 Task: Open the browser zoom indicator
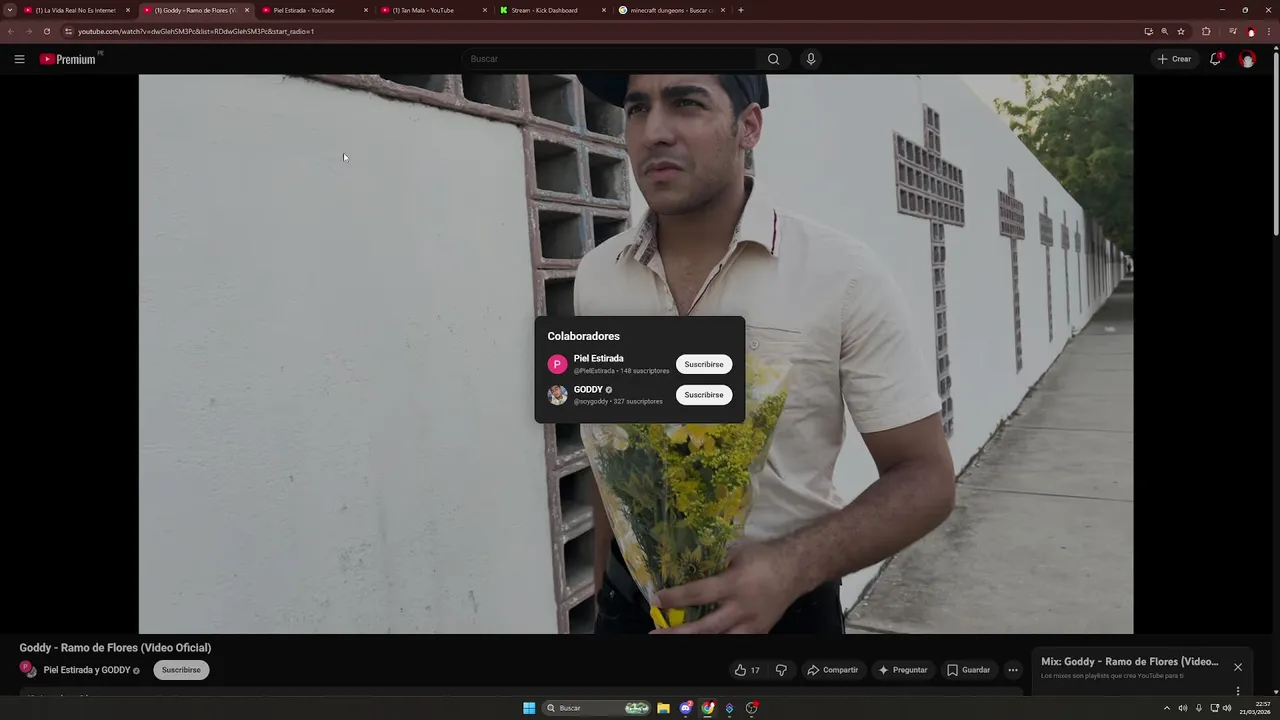tap(1164, 31)
